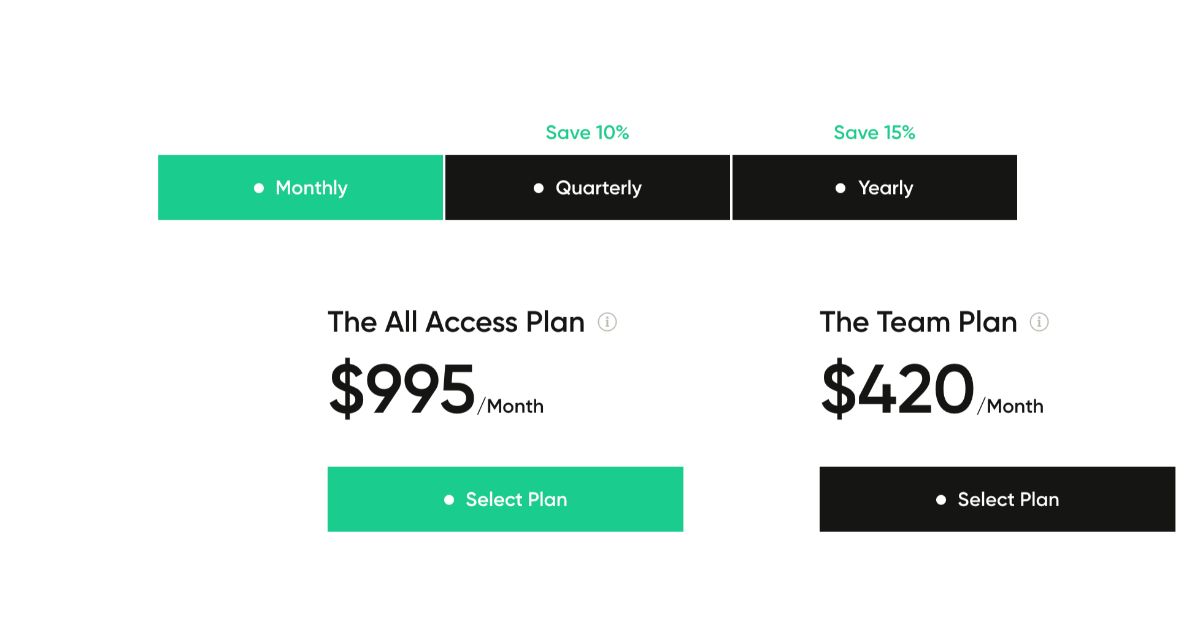Click the white dot beside Quarterly
The height and width of the screenshot is (640, 1200).
coord(539,188)
